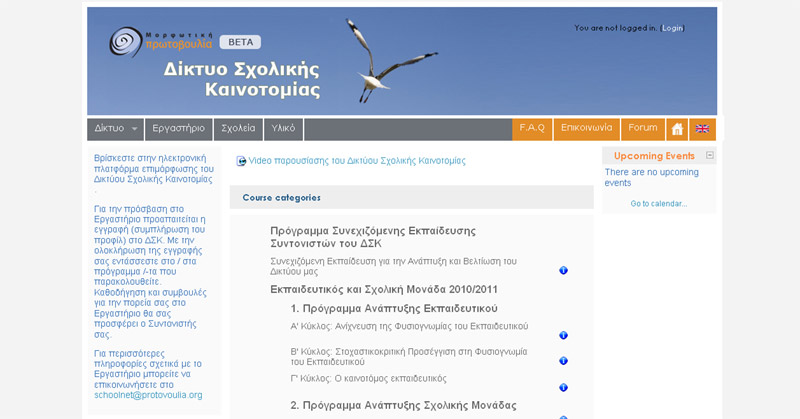The image size is (800, 419).
Task: Open the Σχολεία menu item
Action: point(238,129)
